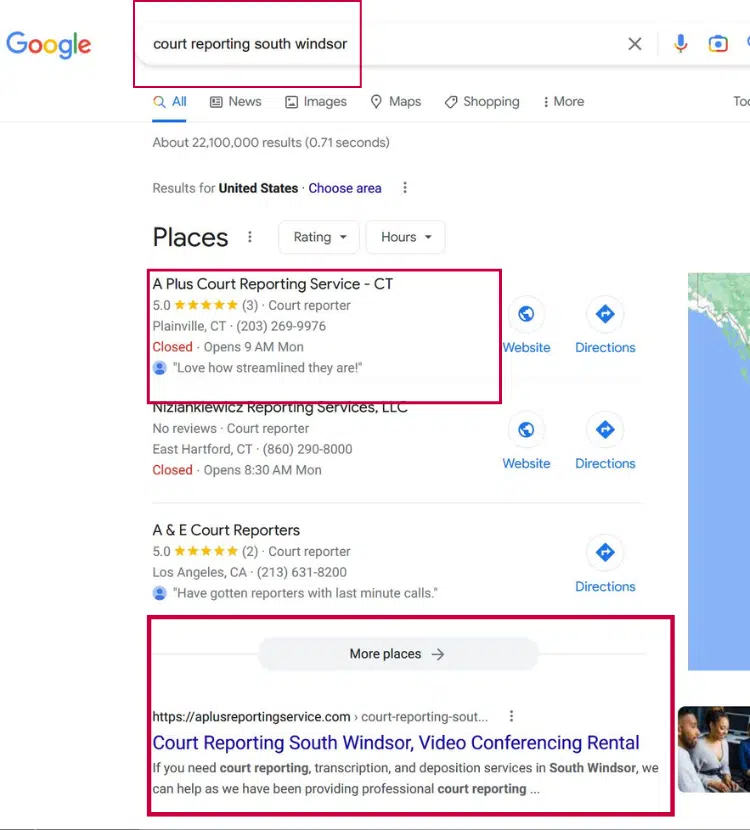This screenshot has height=830, width=750.
Task: Start voice search with microphone icon
Action: pyautogui.click(x=681, y=44)
